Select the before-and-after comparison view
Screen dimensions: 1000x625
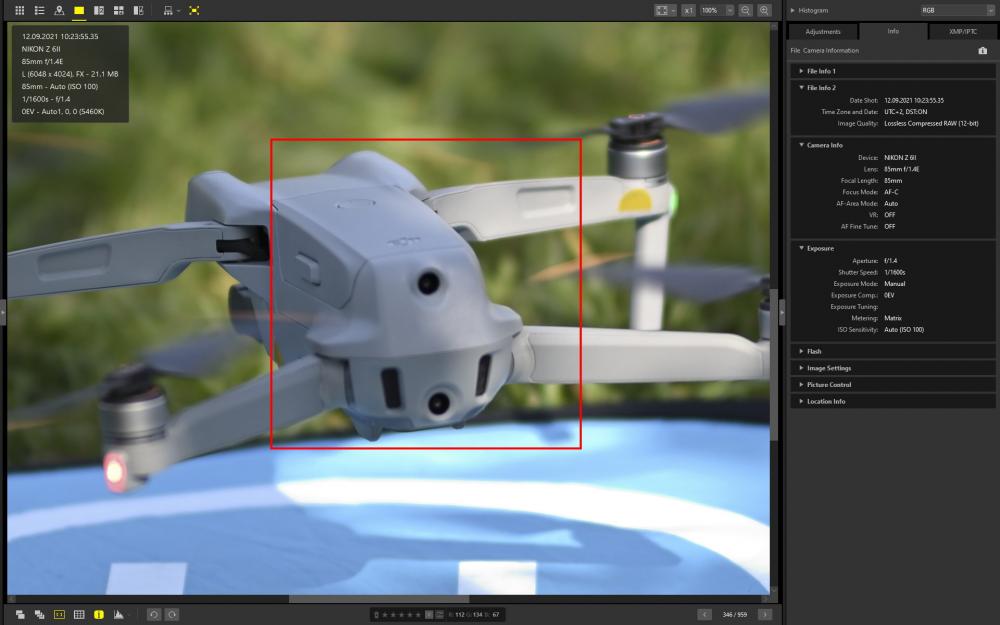point(138,10)
